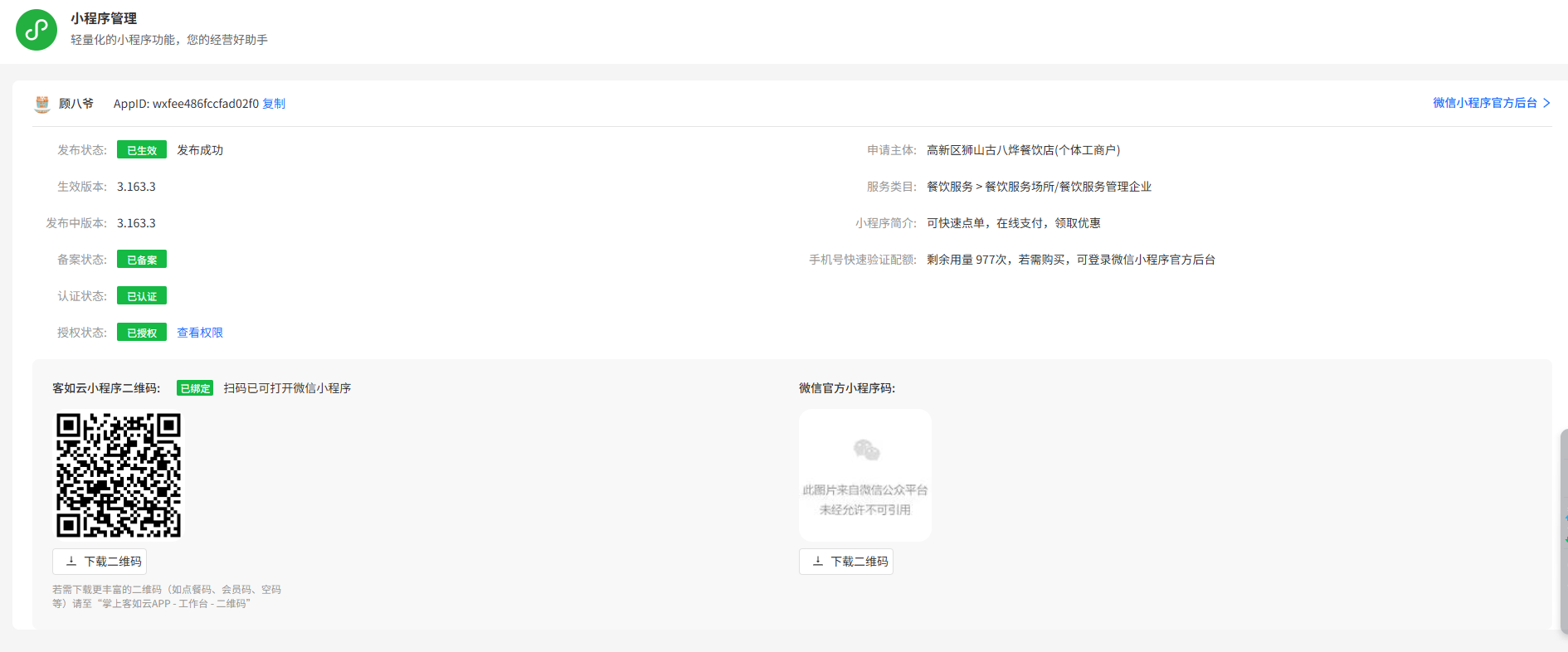
Task: Click the 客如云 mini program QR code image
Action: (x=119, y=475)
